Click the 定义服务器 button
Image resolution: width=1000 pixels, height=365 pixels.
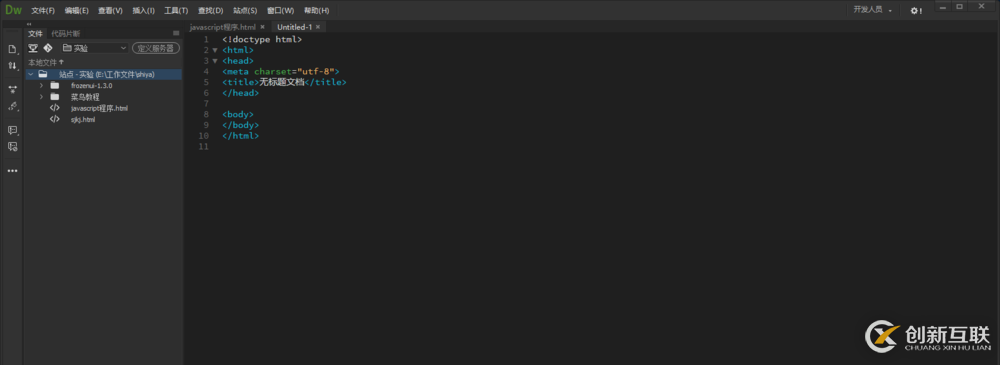click(156, 48)
